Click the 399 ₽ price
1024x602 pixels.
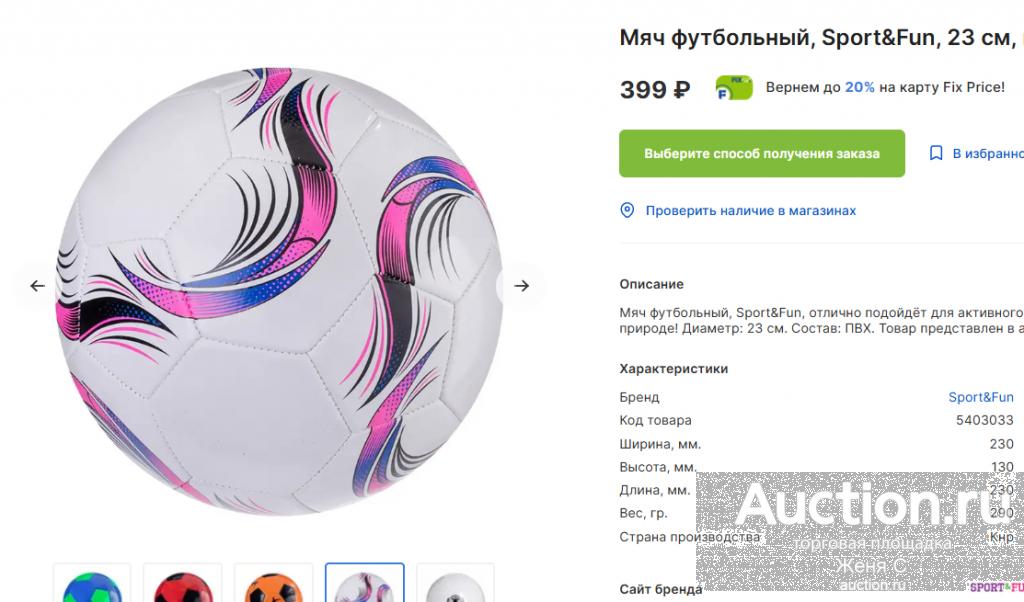pos(655,89)
